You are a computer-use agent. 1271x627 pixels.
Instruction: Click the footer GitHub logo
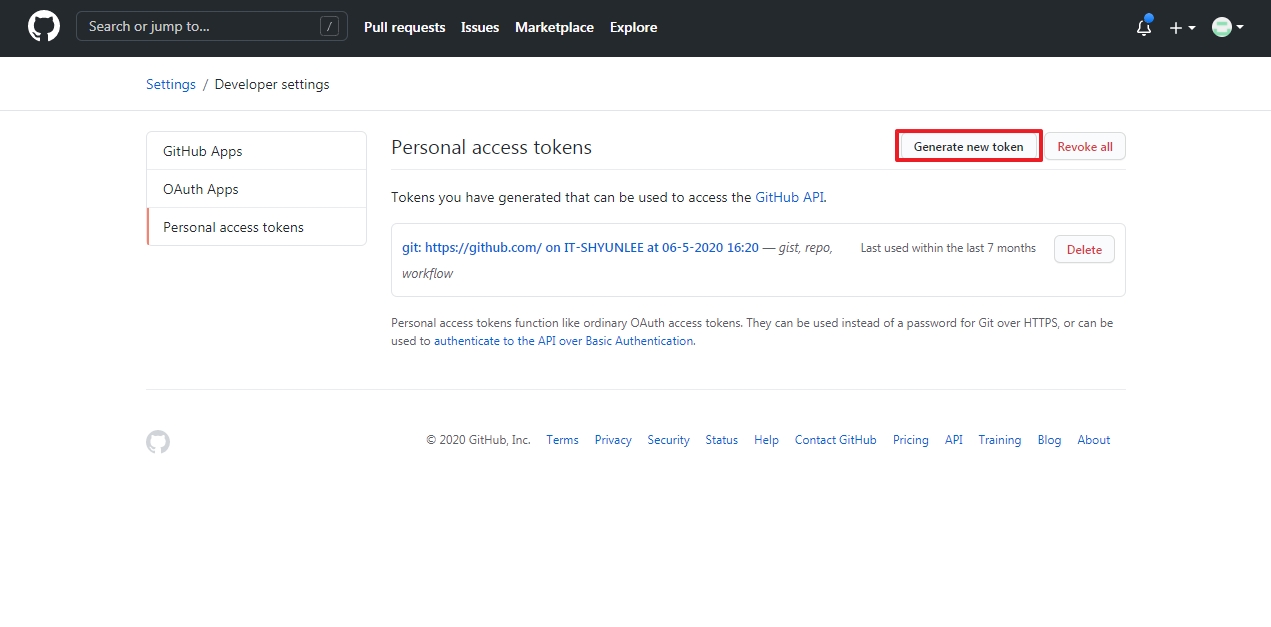click(158, 442)
